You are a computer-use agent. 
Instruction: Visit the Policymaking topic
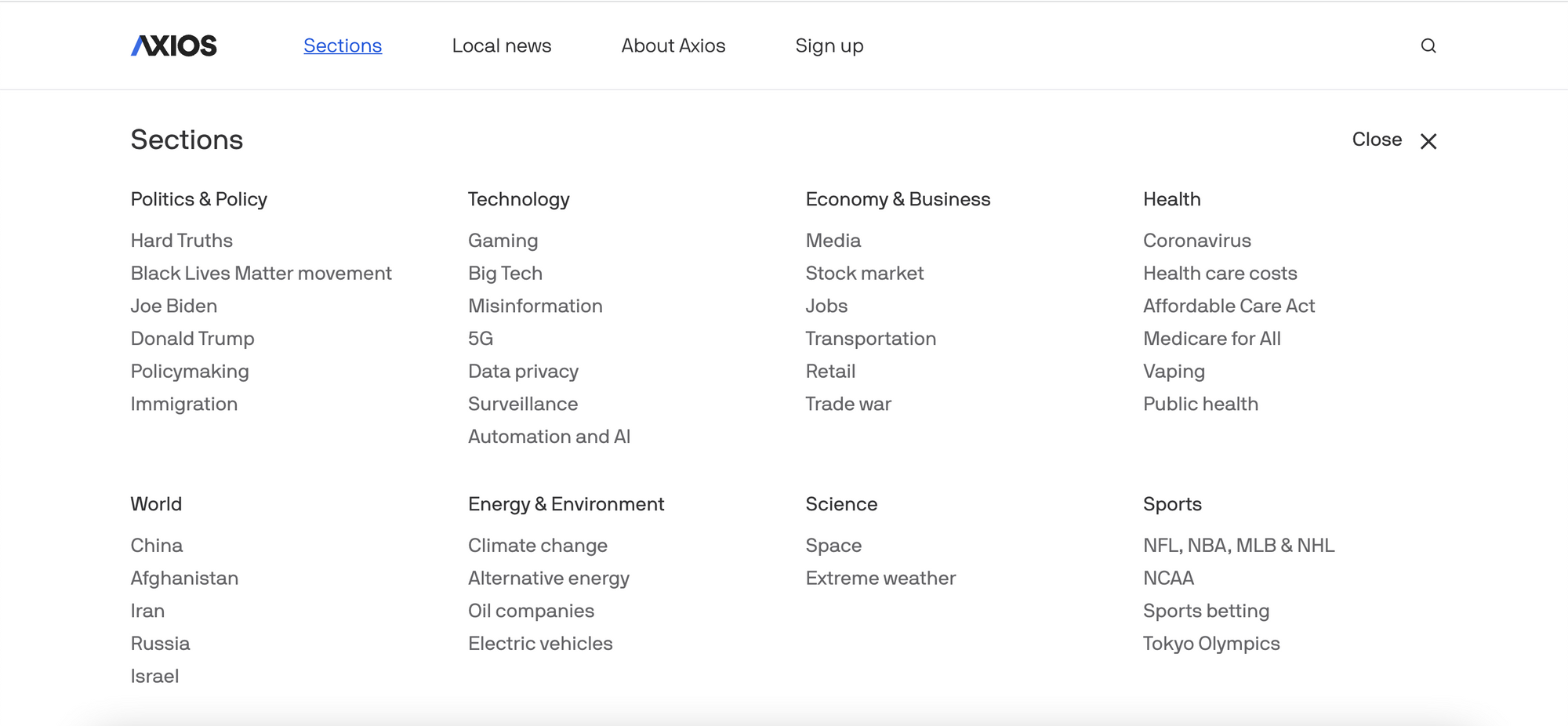pyautogui.click(x=190, y=372)
